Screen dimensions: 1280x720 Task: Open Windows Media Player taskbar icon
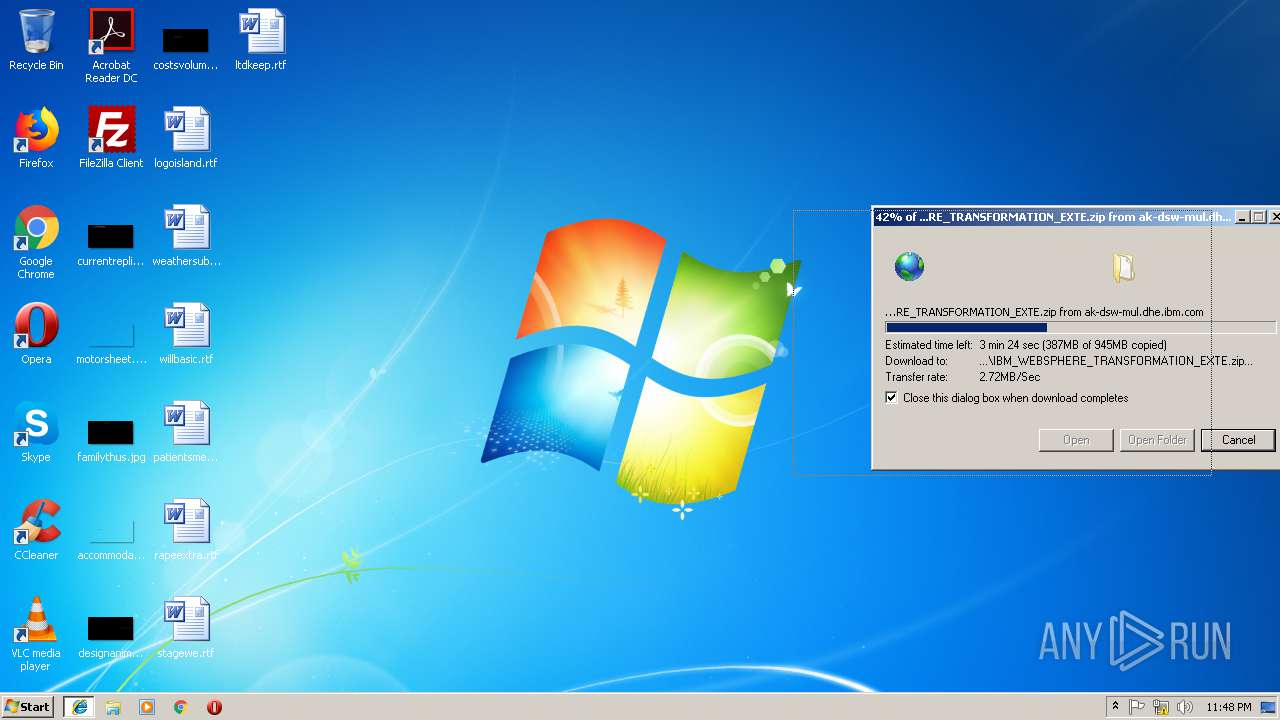[x=147, y=707]
